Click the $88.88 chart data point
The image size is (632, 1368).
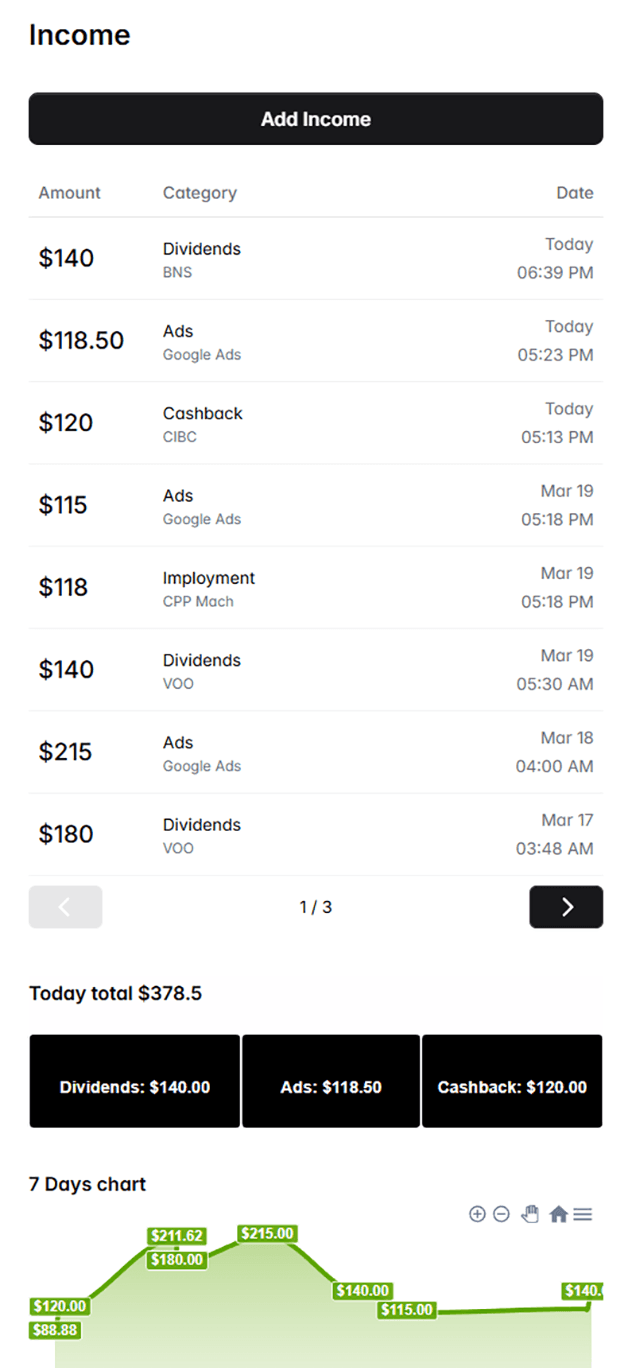55,1330
